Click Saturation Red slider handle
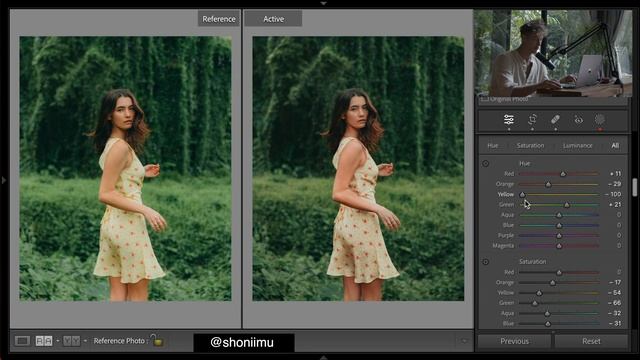The image size is (640, 360). tap(559, 272)
